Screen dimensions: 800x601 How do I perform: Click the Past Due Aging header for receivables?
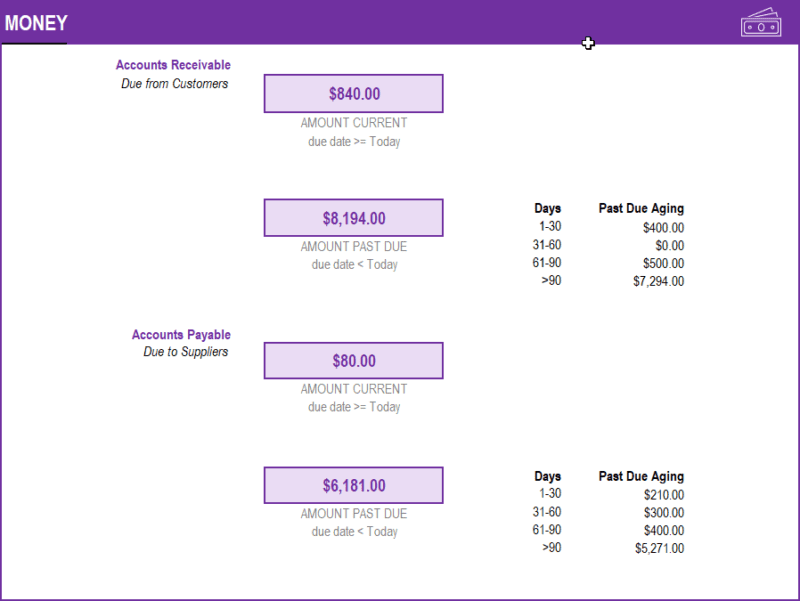pyautogui.click(x=641, y=208)
